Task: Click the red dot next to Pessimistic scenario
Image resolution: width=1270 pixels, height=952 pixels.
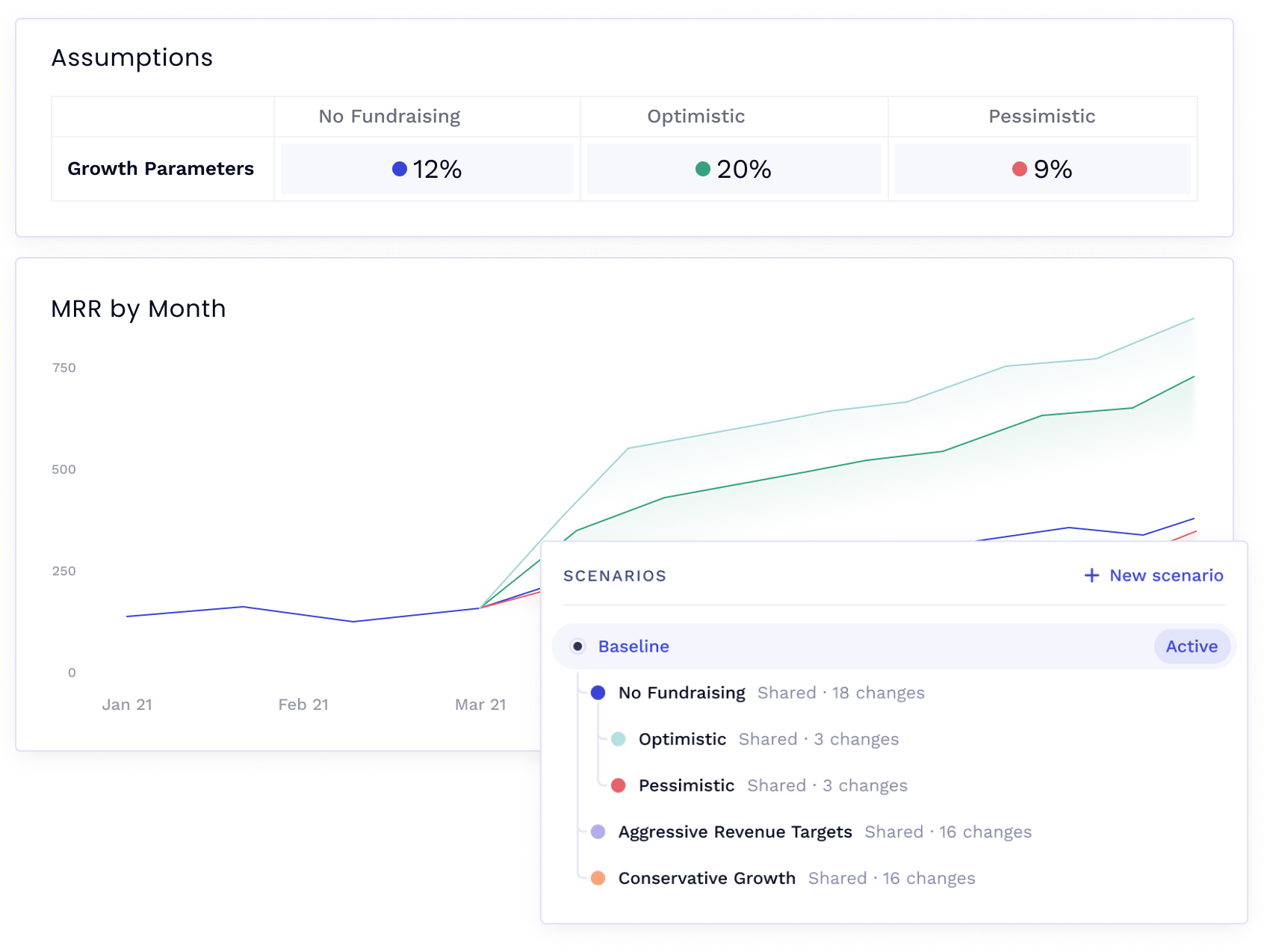Action: pyautogui.click(x=618, y=785)
